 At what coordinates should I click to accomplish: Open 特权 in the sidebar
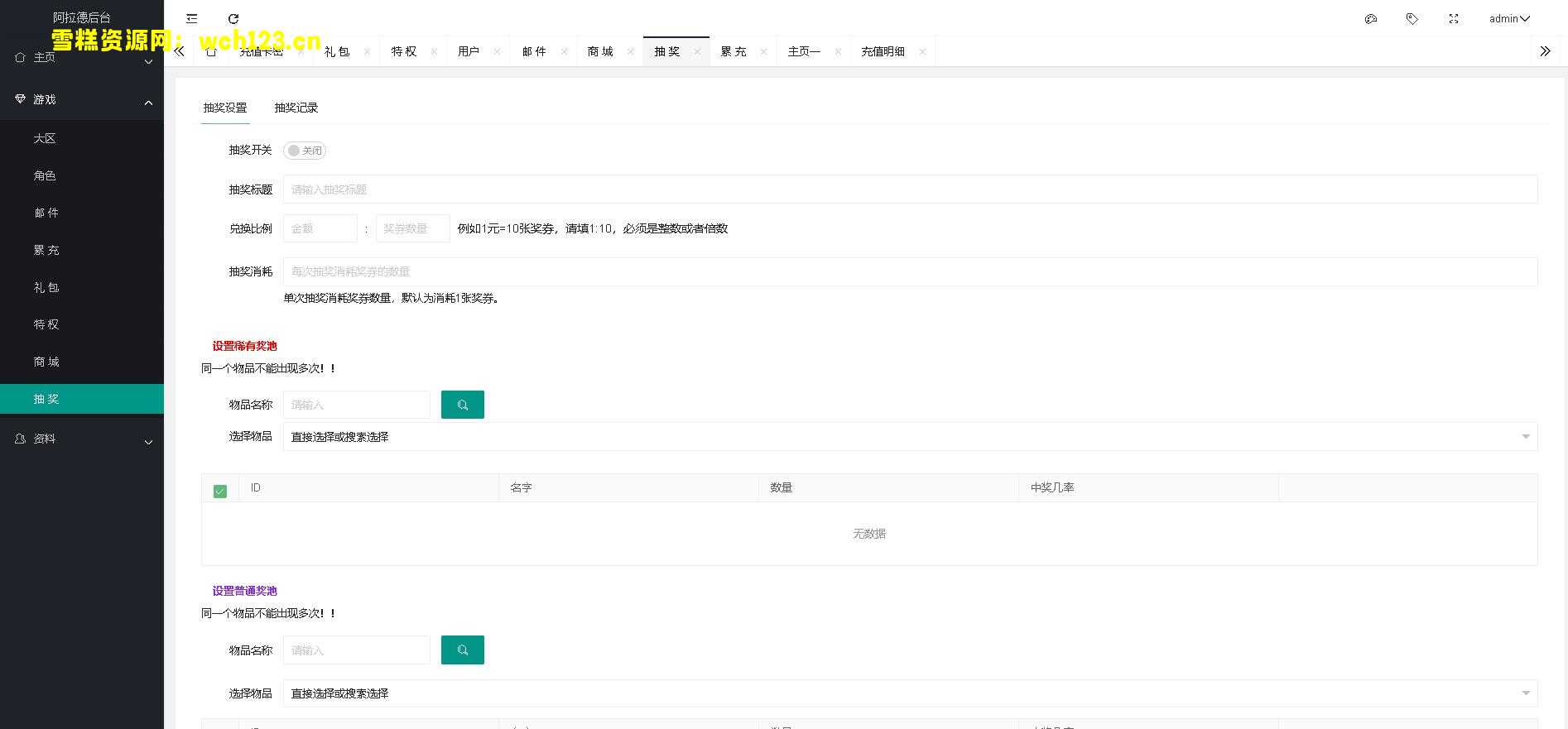(x=82, y=324)
